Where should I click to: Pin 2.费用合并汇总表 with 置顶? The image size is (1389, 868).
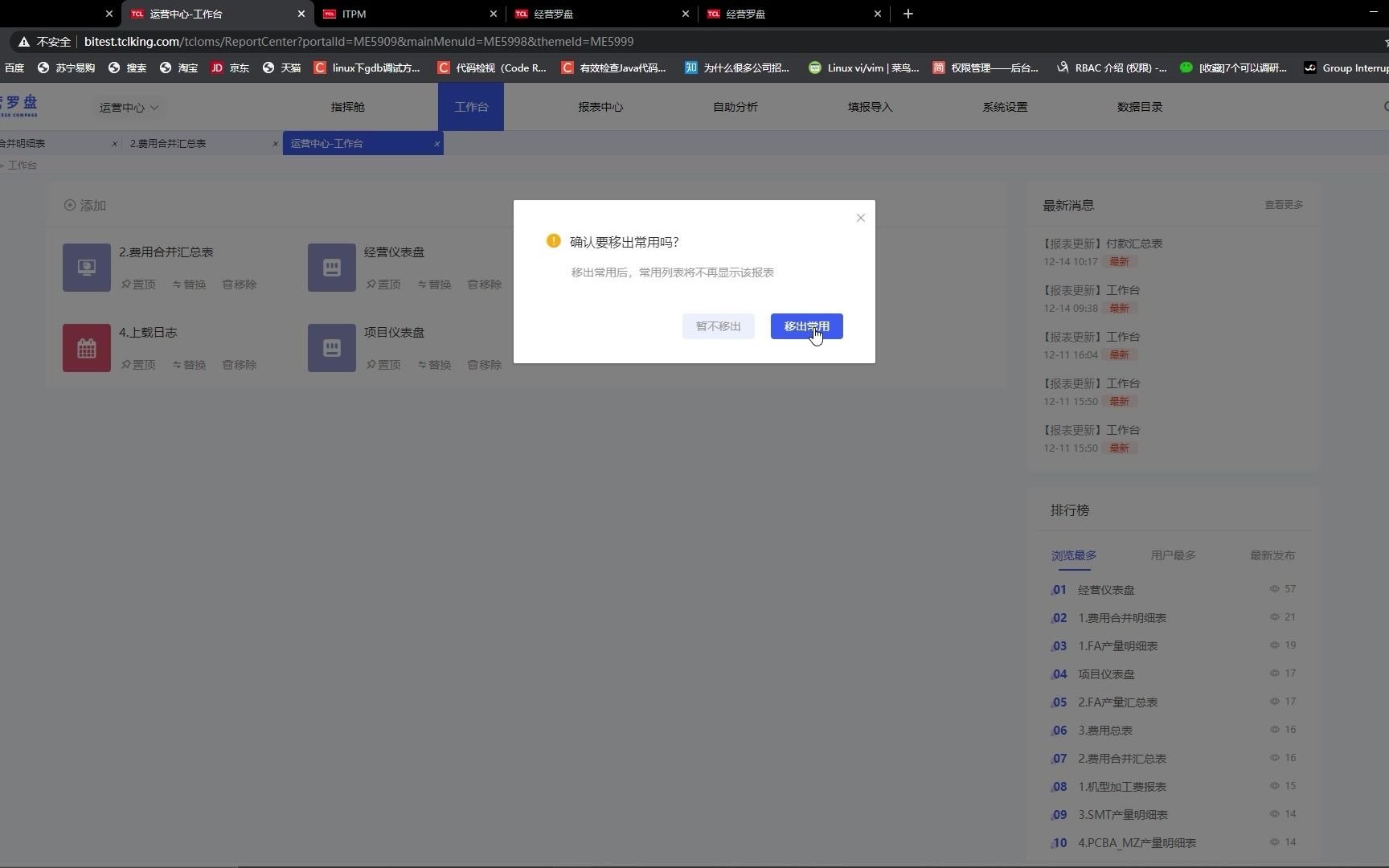[x=138, y=285]
